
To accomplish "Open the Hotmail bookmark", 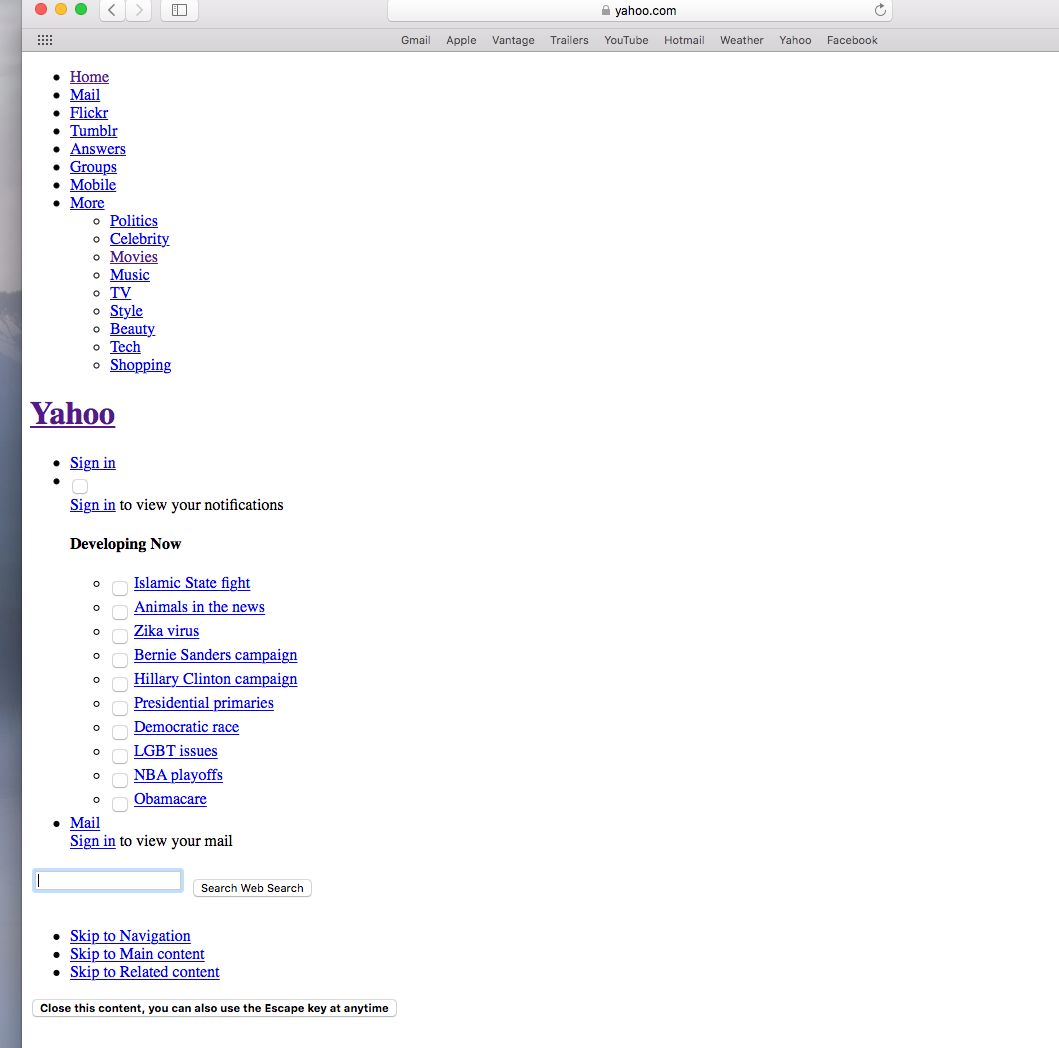I will 684,40.
